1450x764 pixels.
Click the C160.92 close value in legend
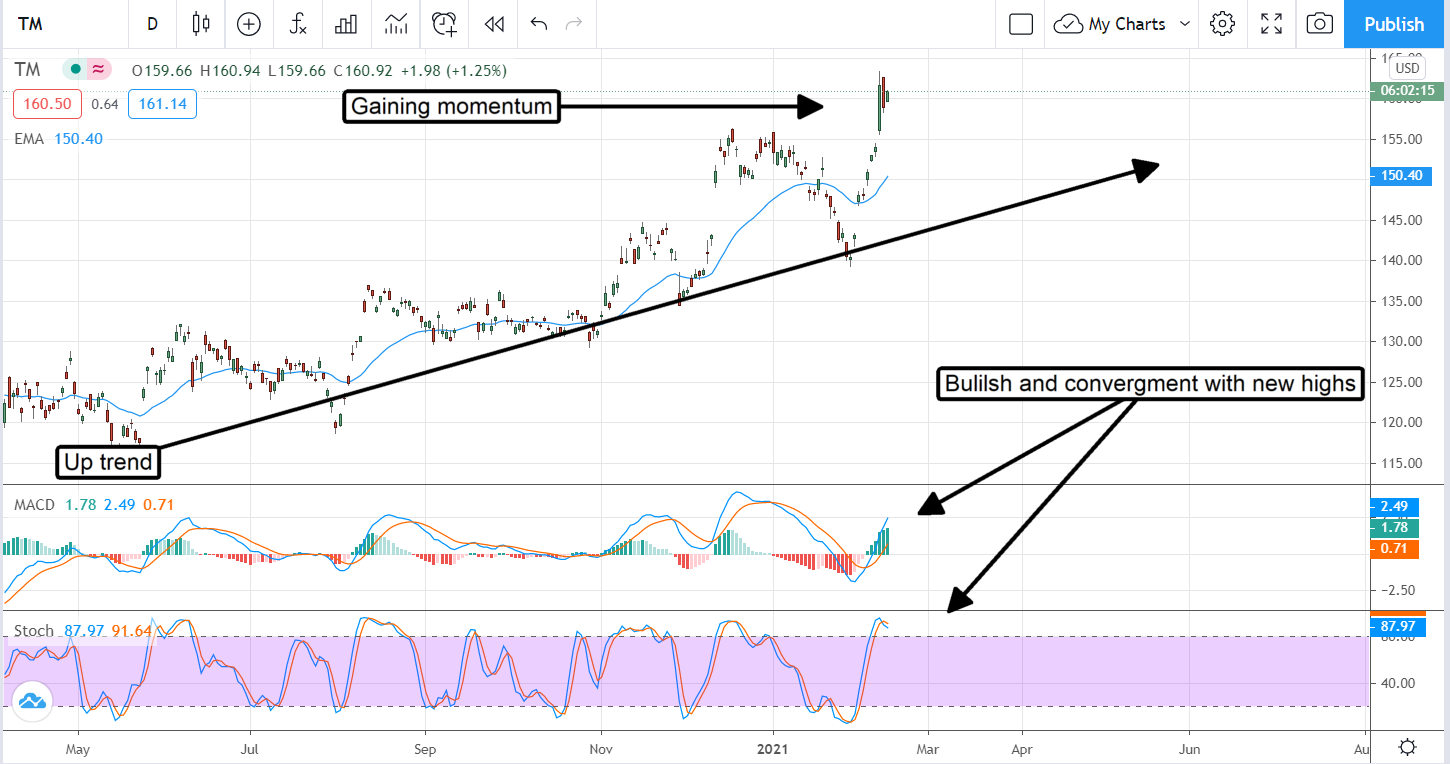pyautogui.click(x=363, y=70)
